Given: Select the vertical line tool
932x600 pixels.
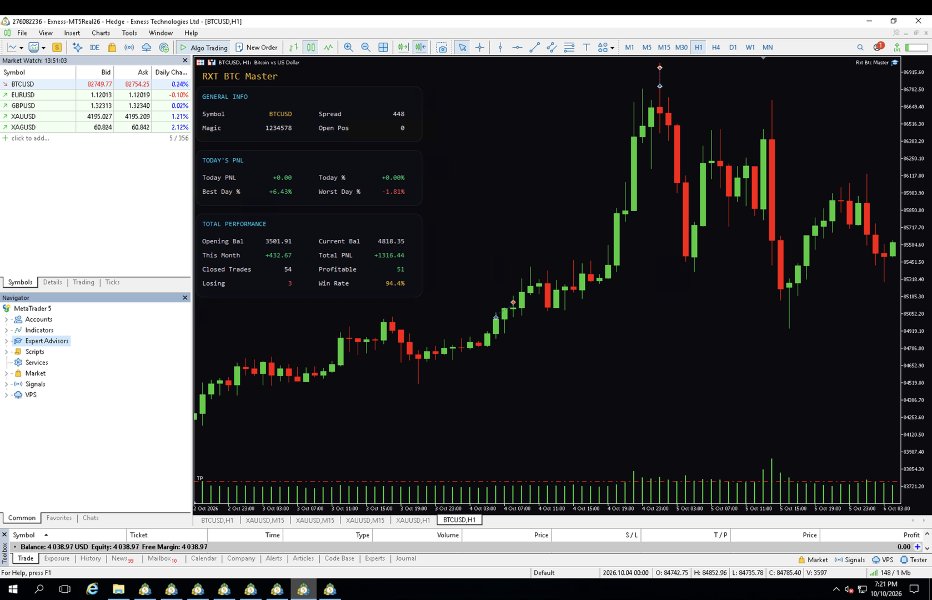Looking at the screenshot, I should (500, 47).
